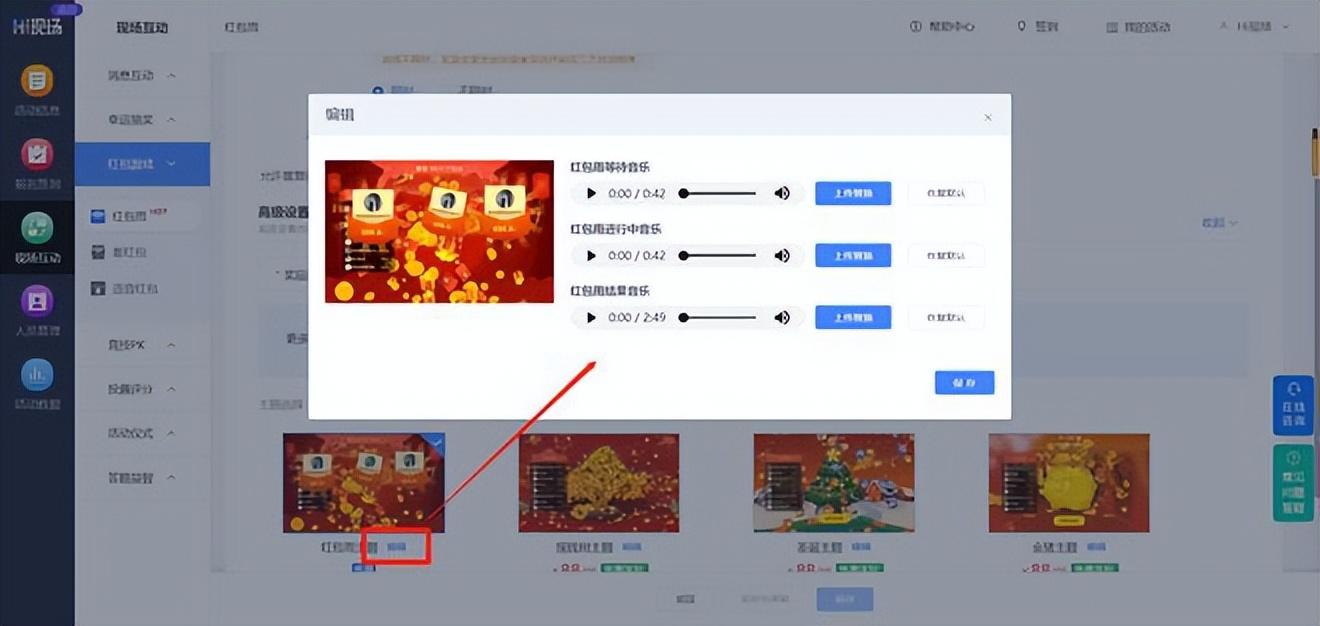Viewport: 1320px width, 626px height.
Task: Open the purple person icon in left sidebar
Action: [x=37, y=301]
